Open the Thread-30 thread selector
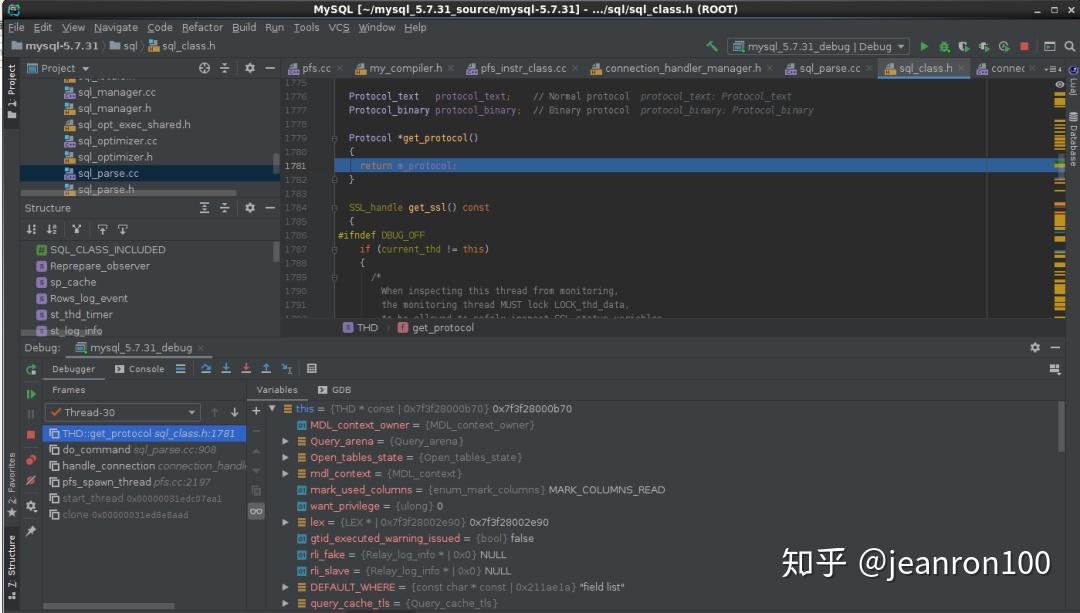This screenshot has width=1080, height=613. pos(120,412)
